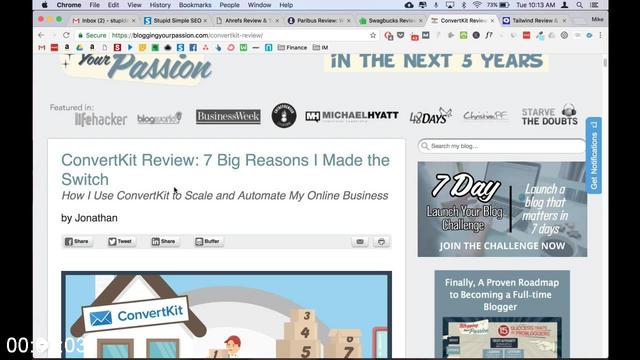This screenshot has height=360, width=640.
Task: Open the View menu
Action: pos(134,5)
